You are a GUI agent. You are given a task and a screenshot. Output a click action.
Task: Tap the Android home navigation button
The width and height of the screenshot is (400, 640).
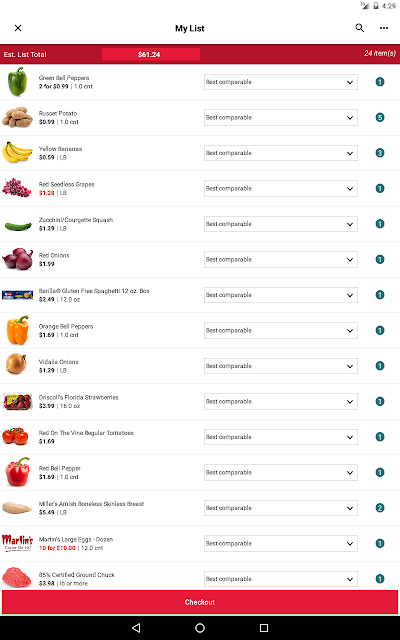tap(200, 628)
